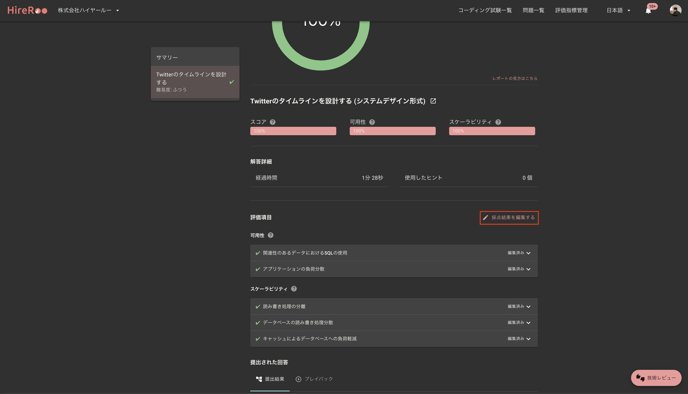Image resolution: width=688 pixels, height=394 pixels.
Task: Click green checkmark on sidebar Twitter item
Action: click(x=232, y=82)
